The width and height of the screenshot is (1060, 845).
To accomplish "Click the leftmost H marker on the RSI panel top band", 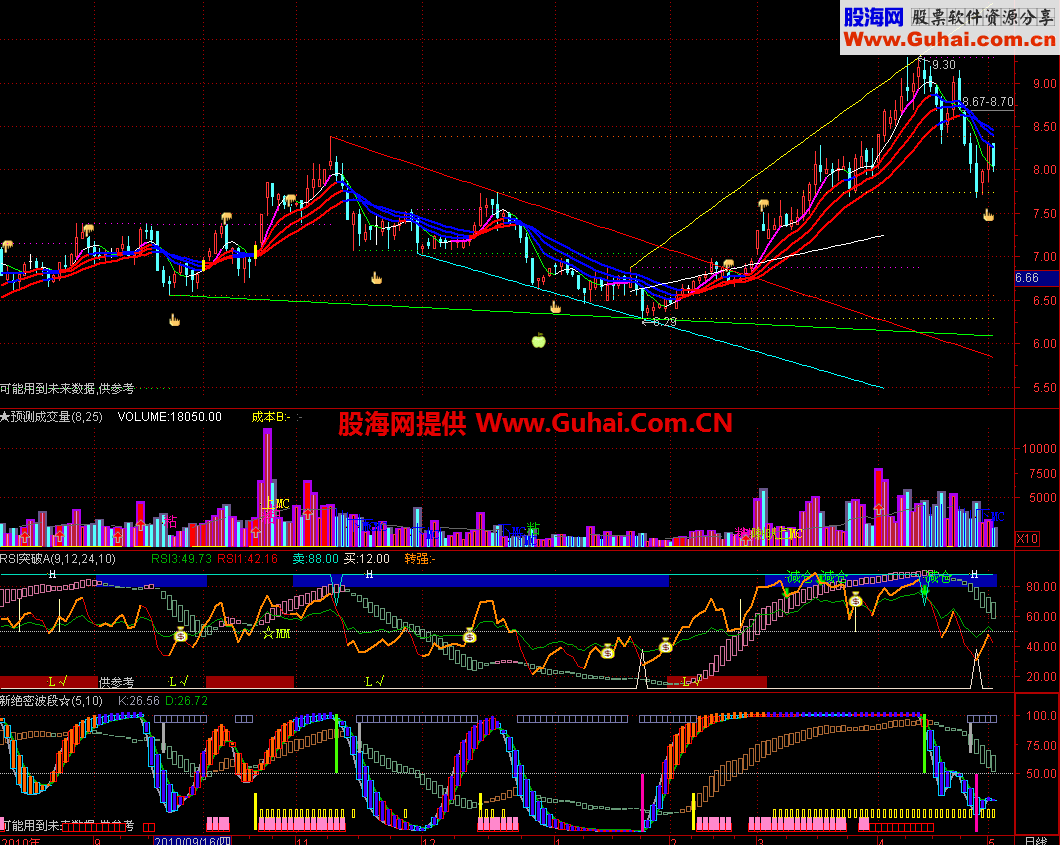I will 52,574.
